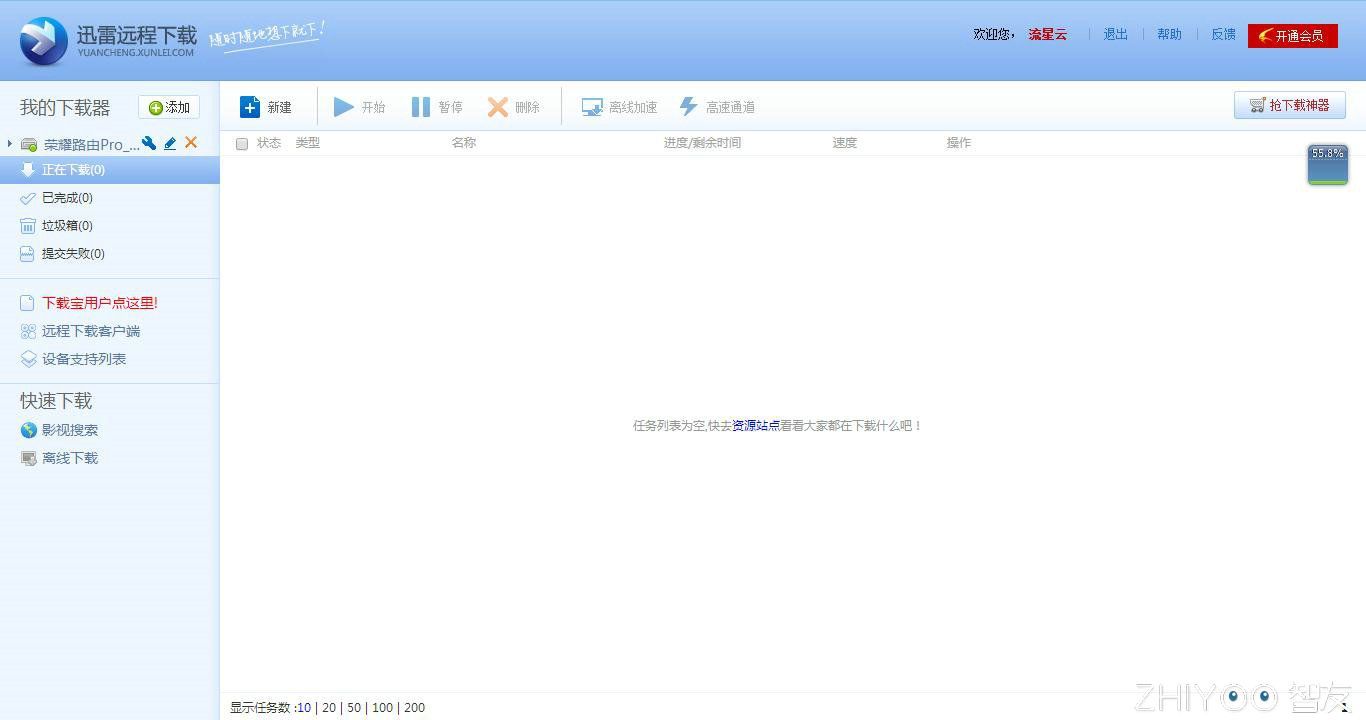
Task: Enable 离线加速 offline acceleration
Action: 620,107
